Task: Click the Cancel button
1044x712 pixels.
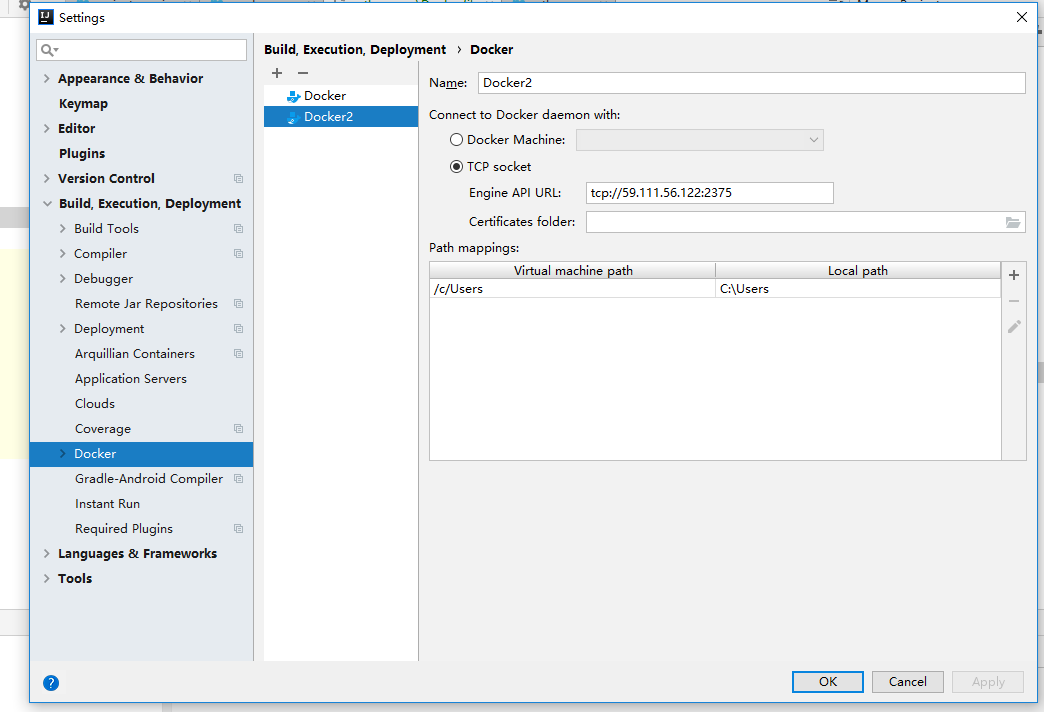Action: (908, 681)
